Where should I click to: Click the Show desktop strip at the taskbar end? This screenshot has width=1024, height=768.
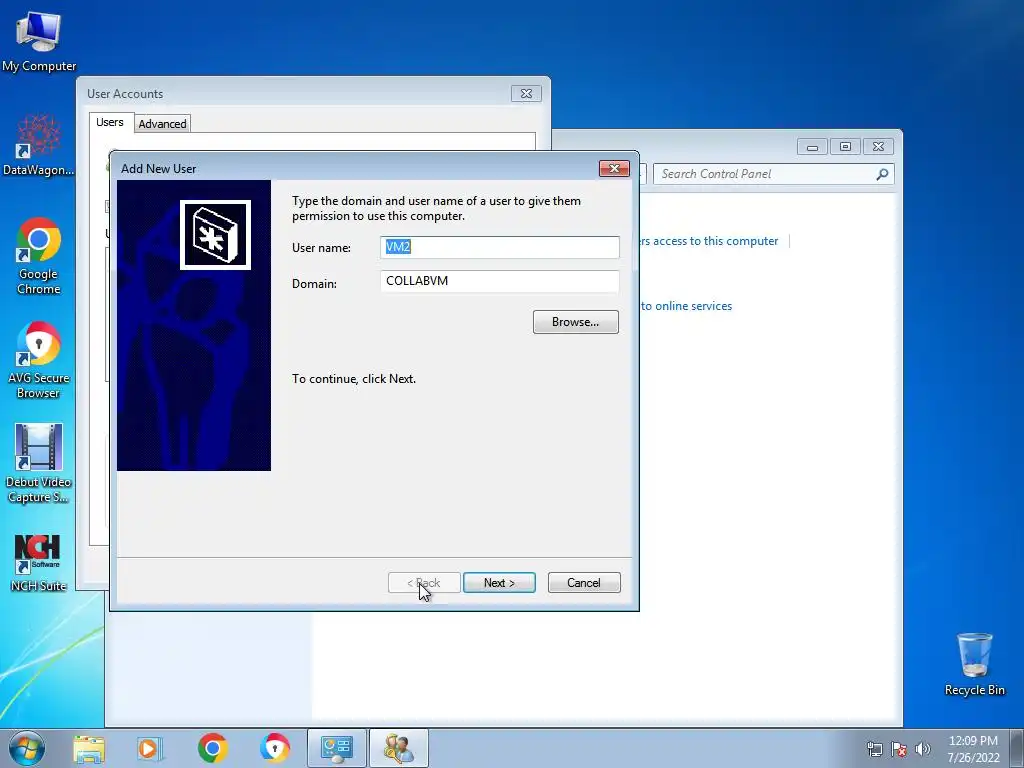pos(1017,748)
